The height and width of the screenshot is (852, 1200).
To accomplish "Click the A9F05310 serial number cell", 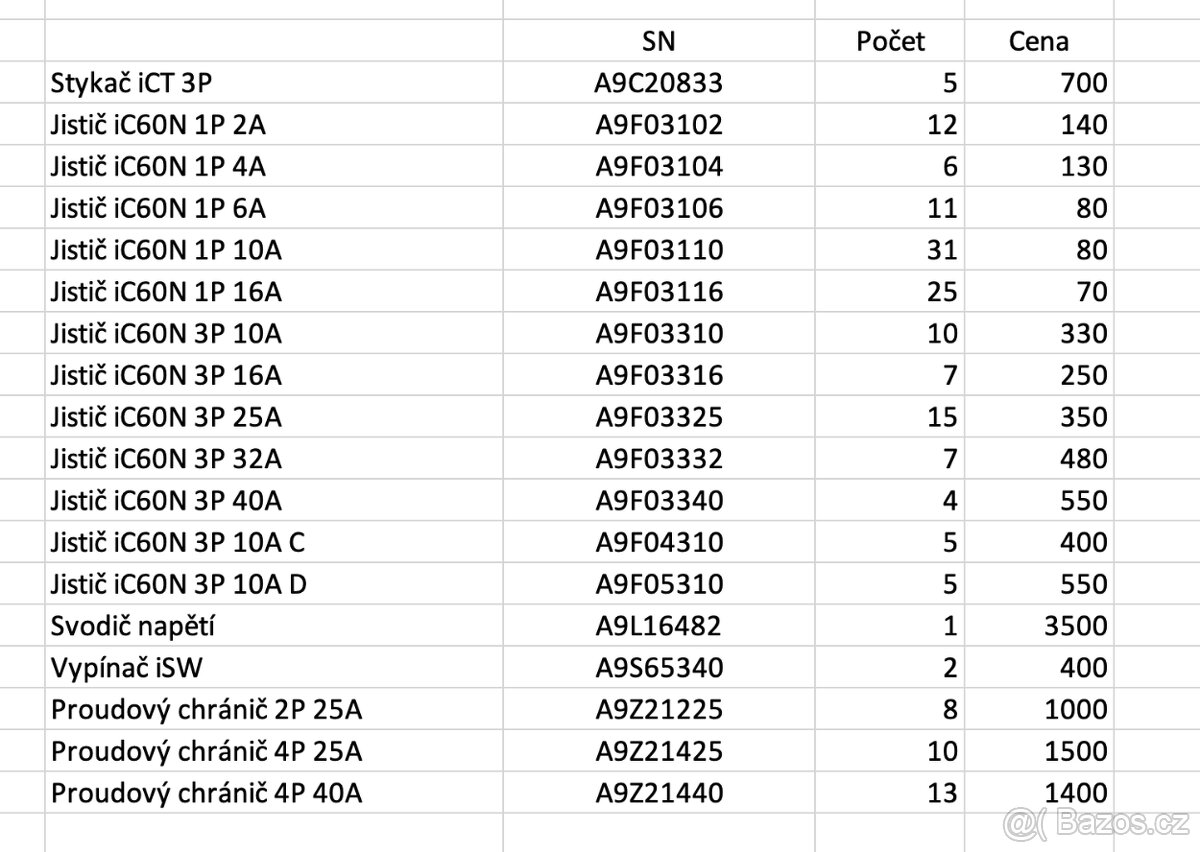I will [x=658, y=584].
